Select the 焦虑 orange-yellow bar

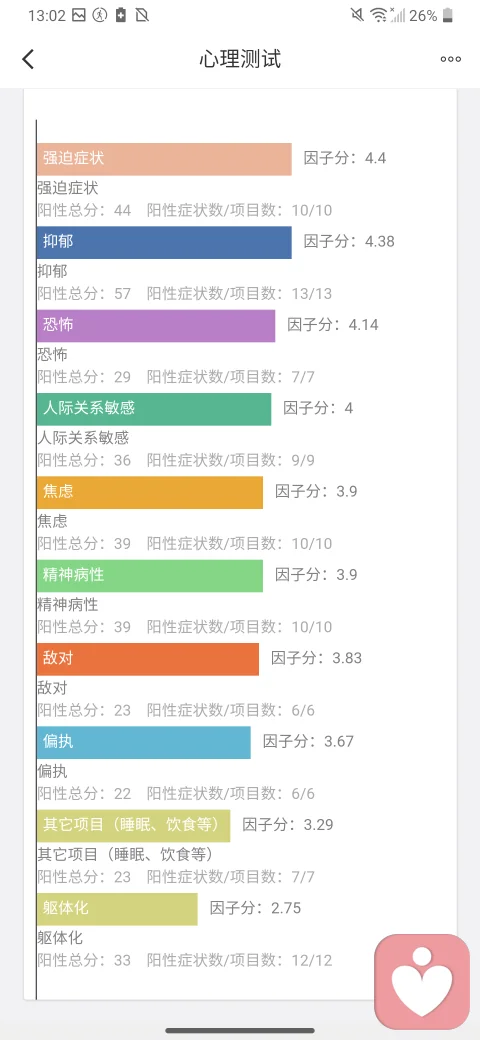click(150, 492)
